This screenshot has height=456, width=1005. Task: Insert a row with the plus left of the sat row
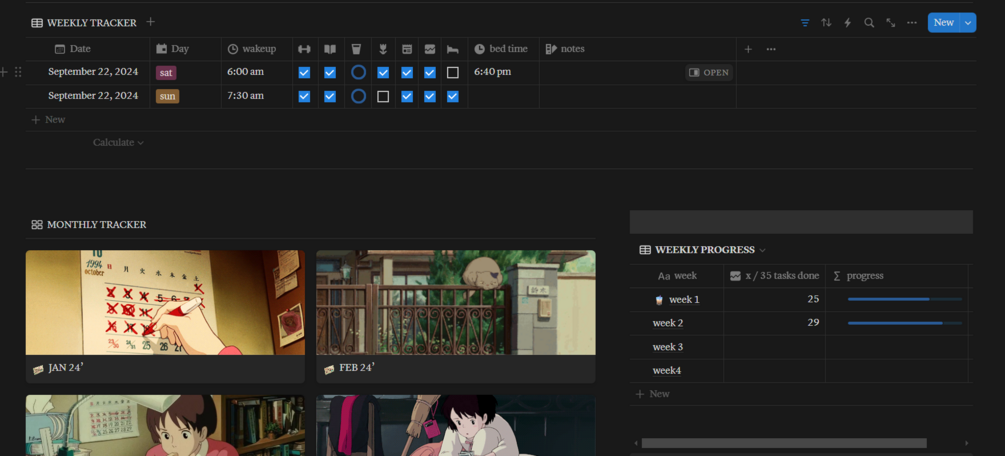[x=4, y=72]
